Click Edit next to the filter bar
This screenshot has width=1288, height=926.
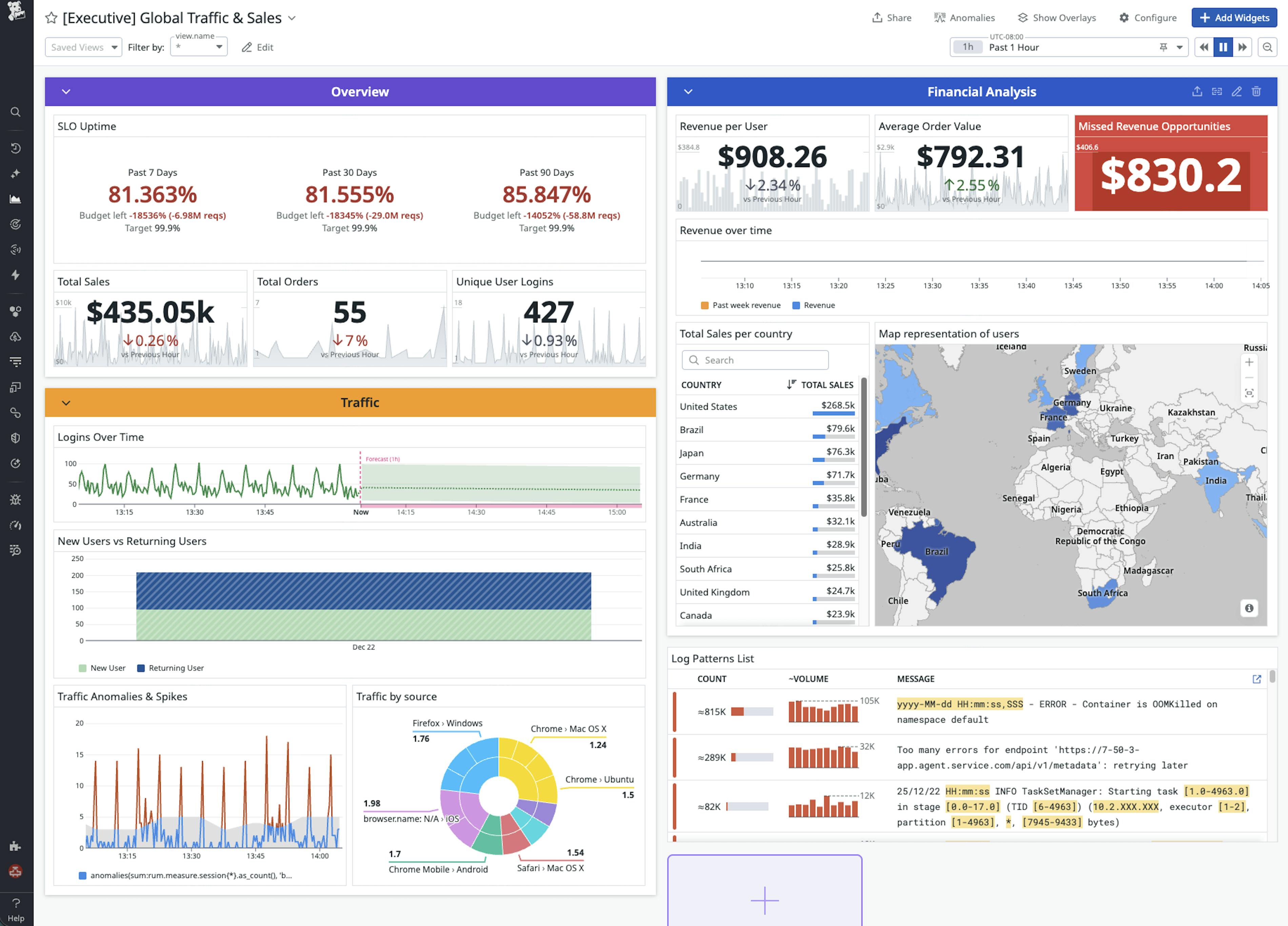click(x=257, y=48)
